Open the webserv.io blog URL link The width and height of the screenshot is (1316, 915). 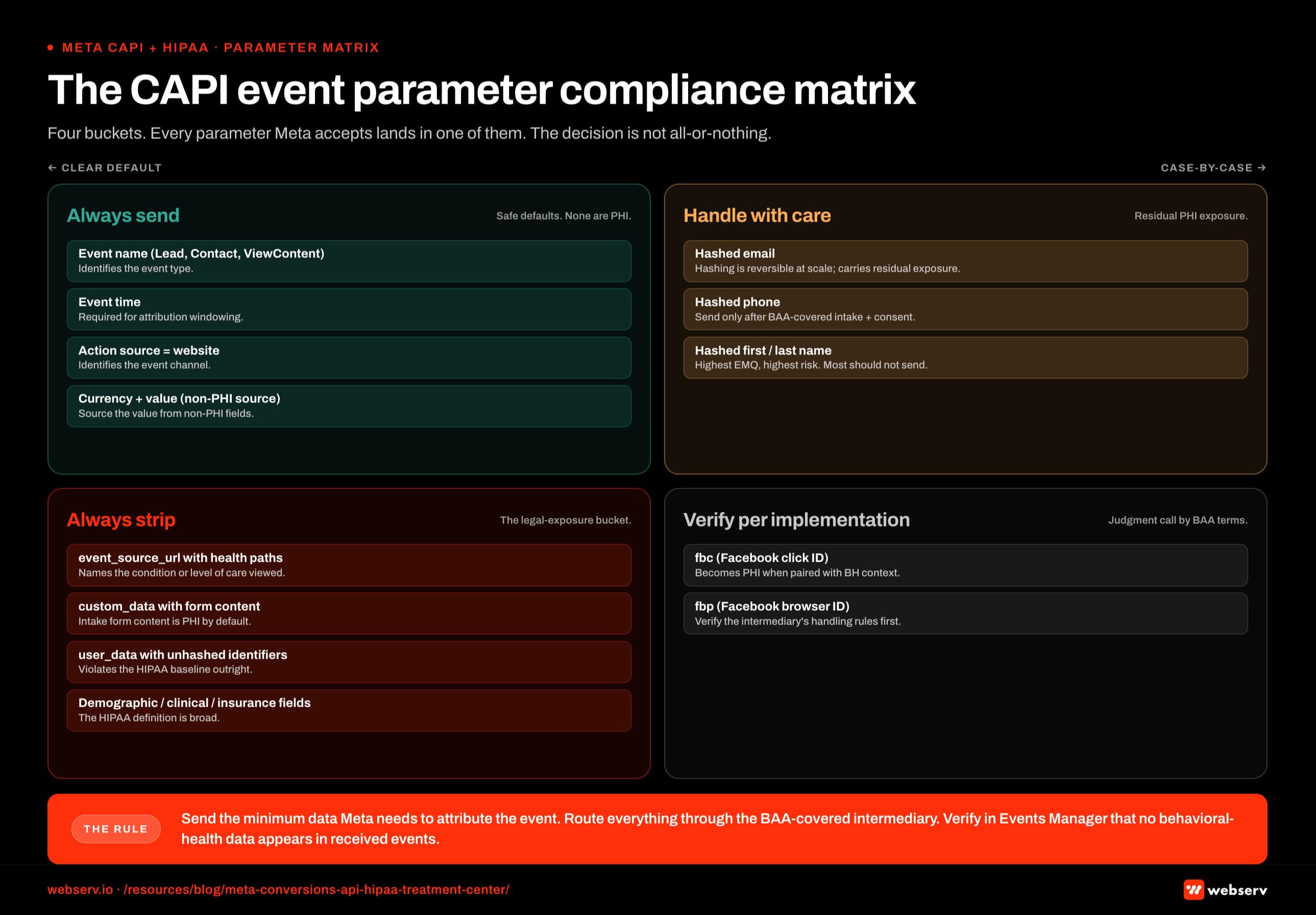click(x=278, y=889)
